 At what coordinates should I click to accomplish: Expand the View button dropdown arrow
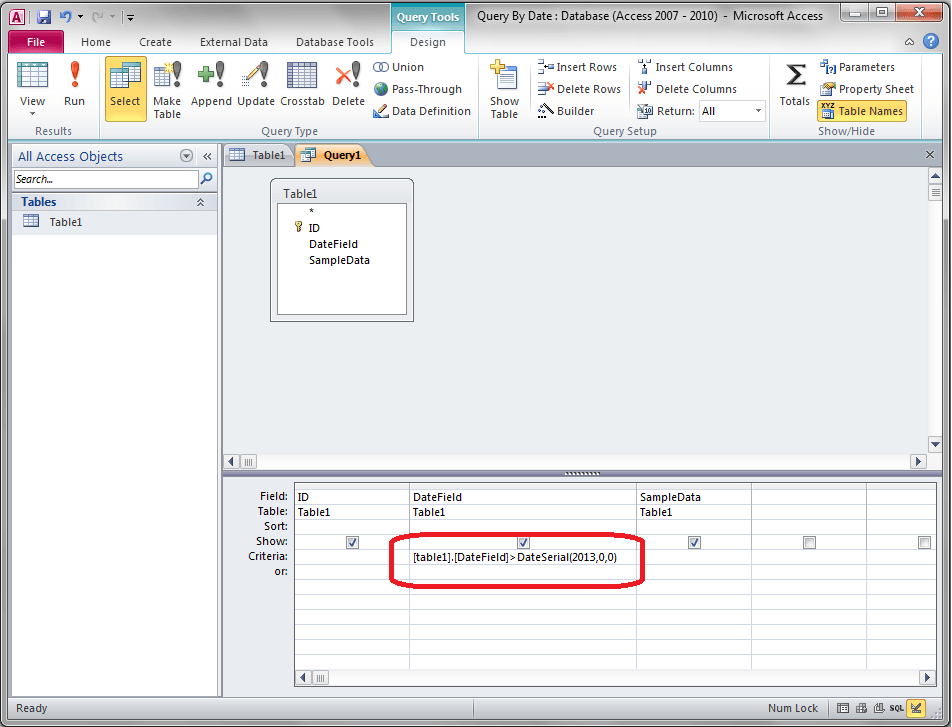point(32,114)
